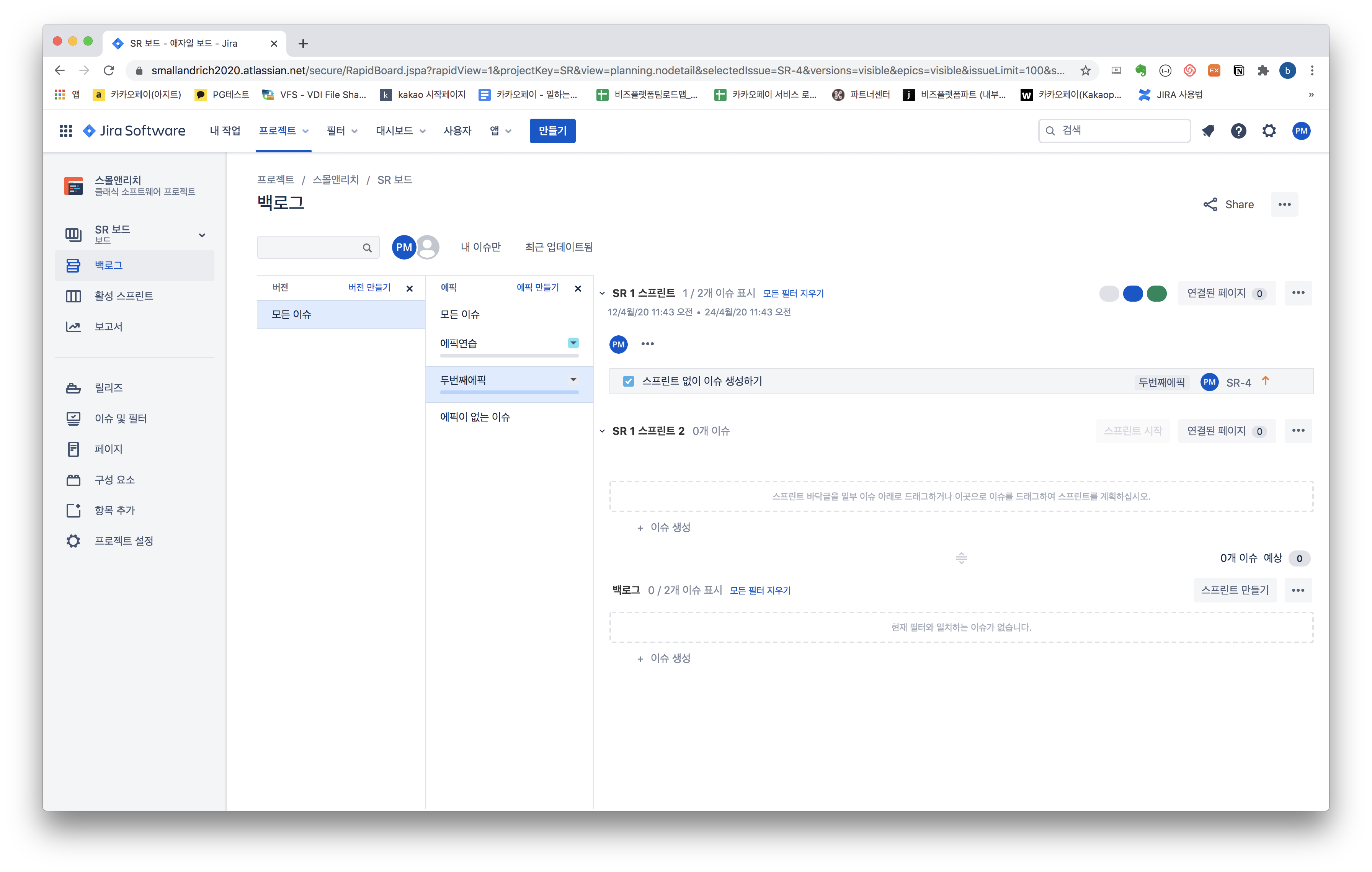Click the backlog divider drag handle icon
This screenshot has width=1372, height=872.
[x=961, y=558]
